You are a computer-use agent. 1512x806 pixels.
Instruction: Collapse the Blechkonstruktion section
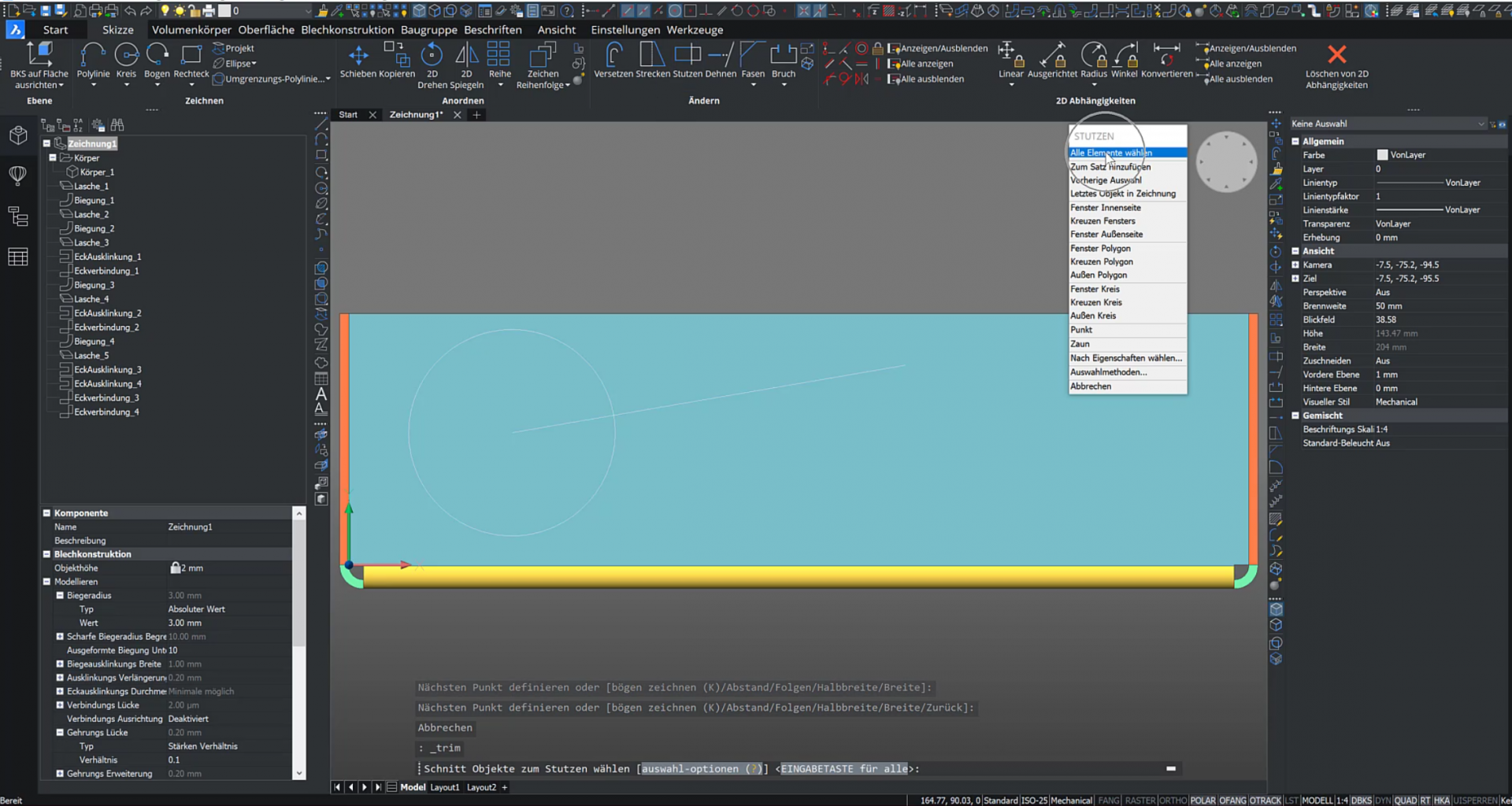(x=46, y=554)
